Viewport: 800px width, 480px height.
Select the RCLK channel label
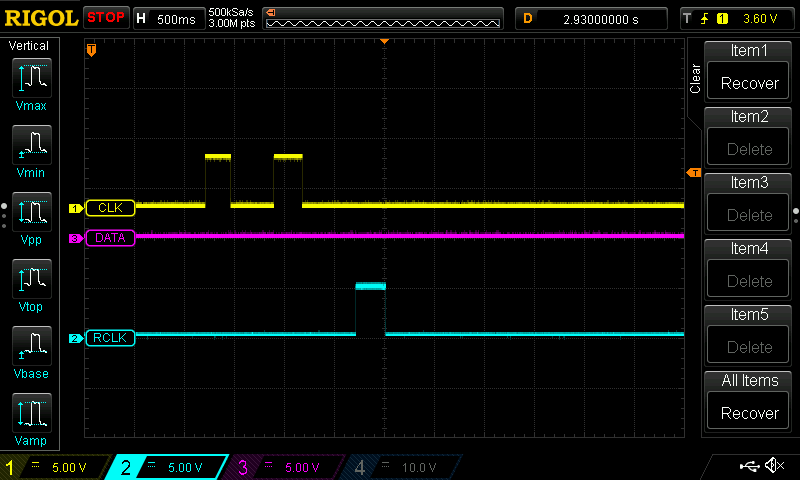(110, 338)
